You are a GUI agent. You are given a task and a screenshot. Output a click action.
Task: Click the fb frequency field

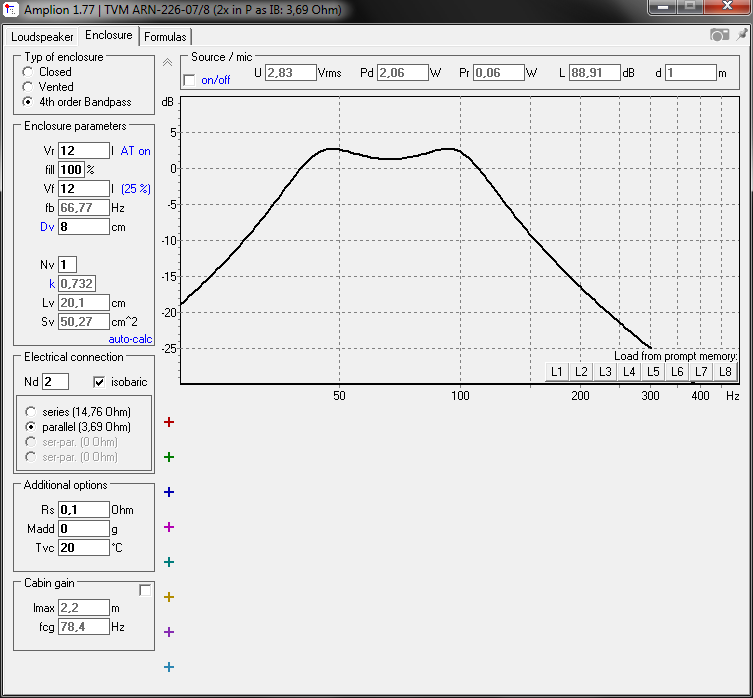pos(84,208)
